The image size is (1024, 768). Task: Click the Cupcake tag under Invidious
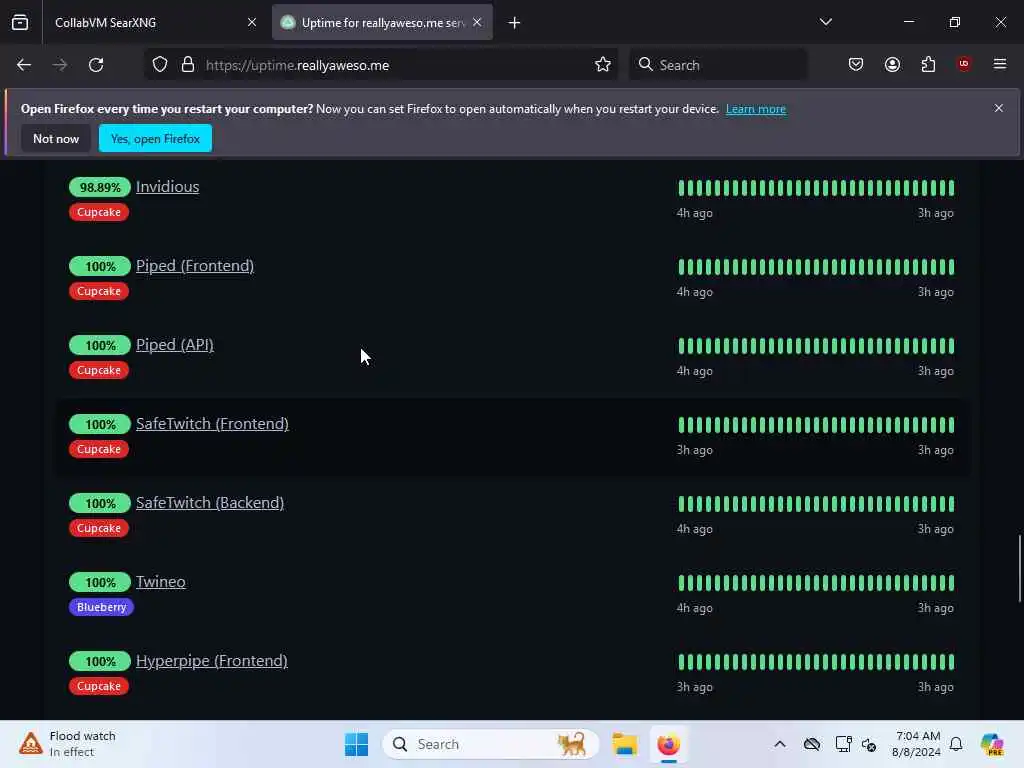pos(99,212)
